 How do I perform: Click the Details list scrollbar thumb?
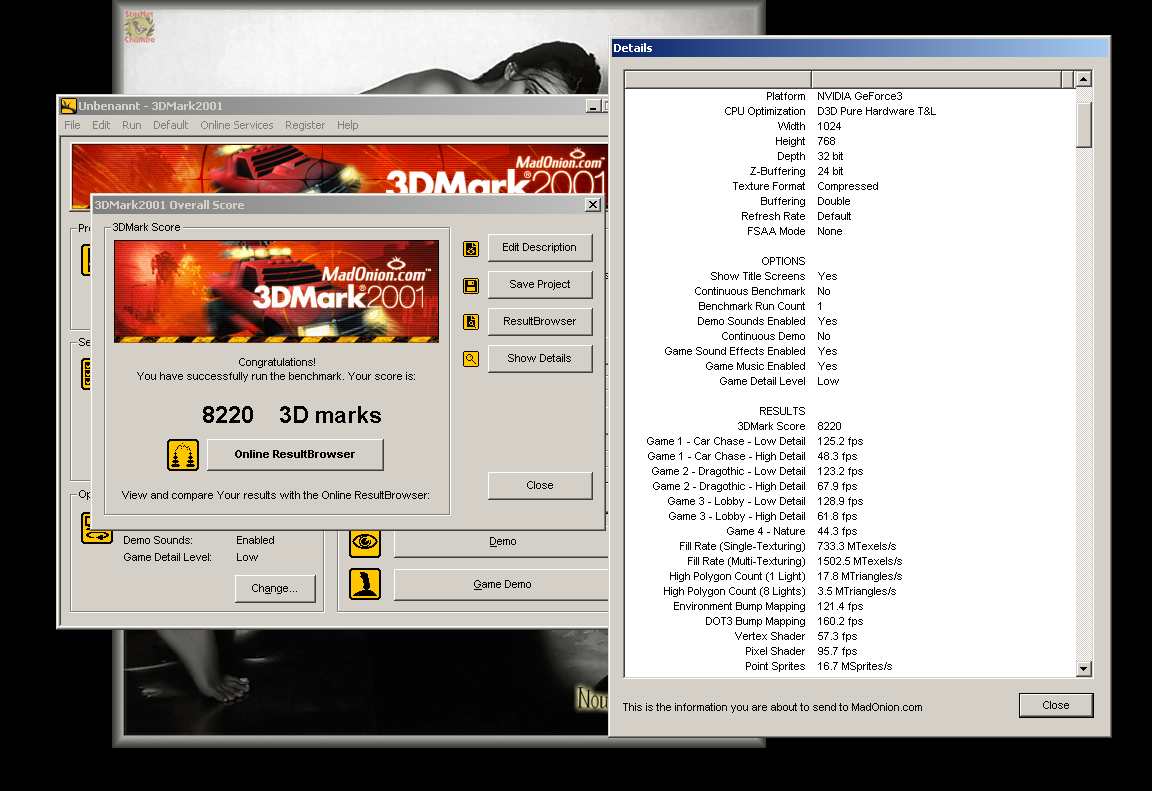(1084, 125)
